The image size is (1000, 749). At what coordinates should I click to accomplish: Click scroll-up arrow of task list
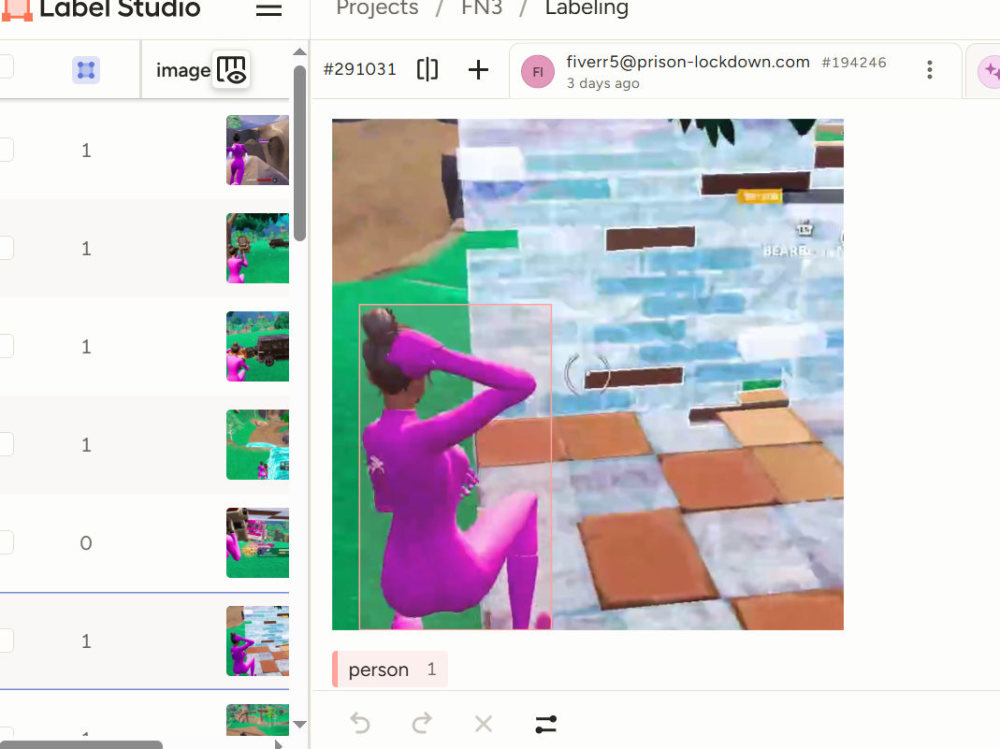pyautogui.click(x=300, y=52)
